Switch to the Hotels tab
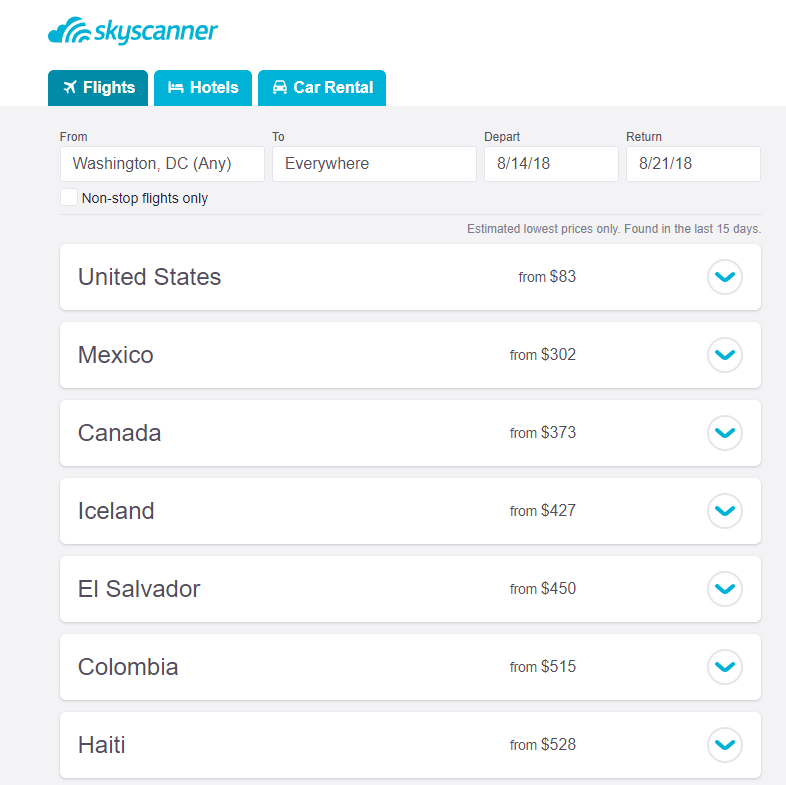This screenshot has width=786, height=785. (203, 88)
